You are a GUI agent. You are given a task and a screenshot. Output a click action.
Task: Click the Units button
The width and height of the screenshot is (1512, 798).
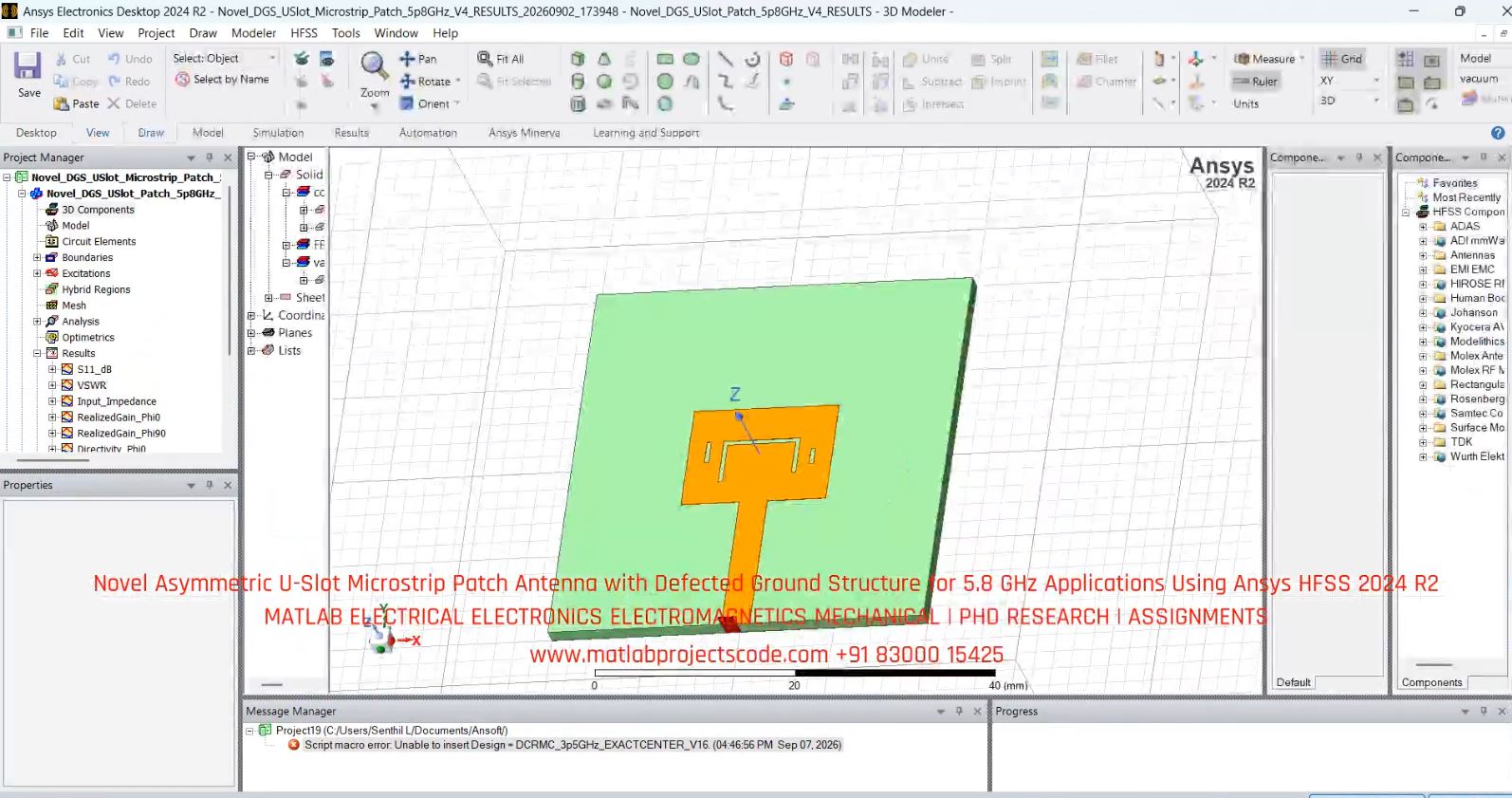coord(1245,104)
